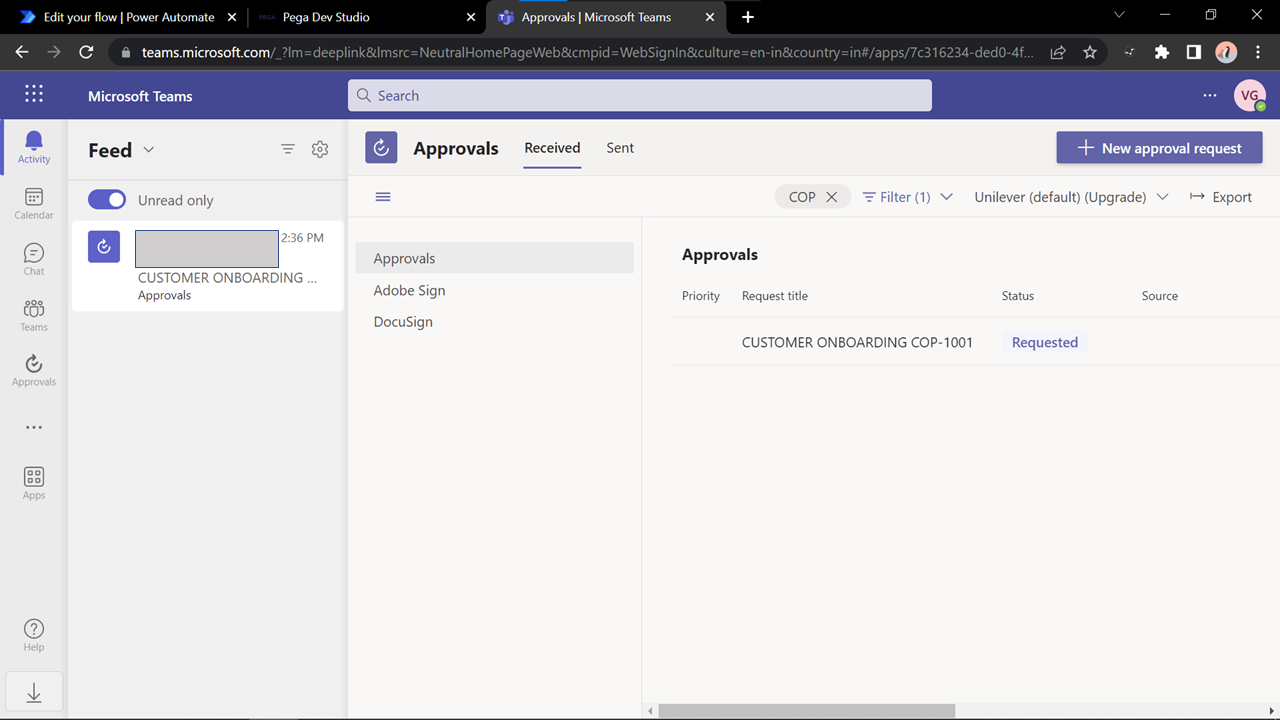Open the Apps store icon
The image size is (1280, 720).
click(x=34, y=483)
